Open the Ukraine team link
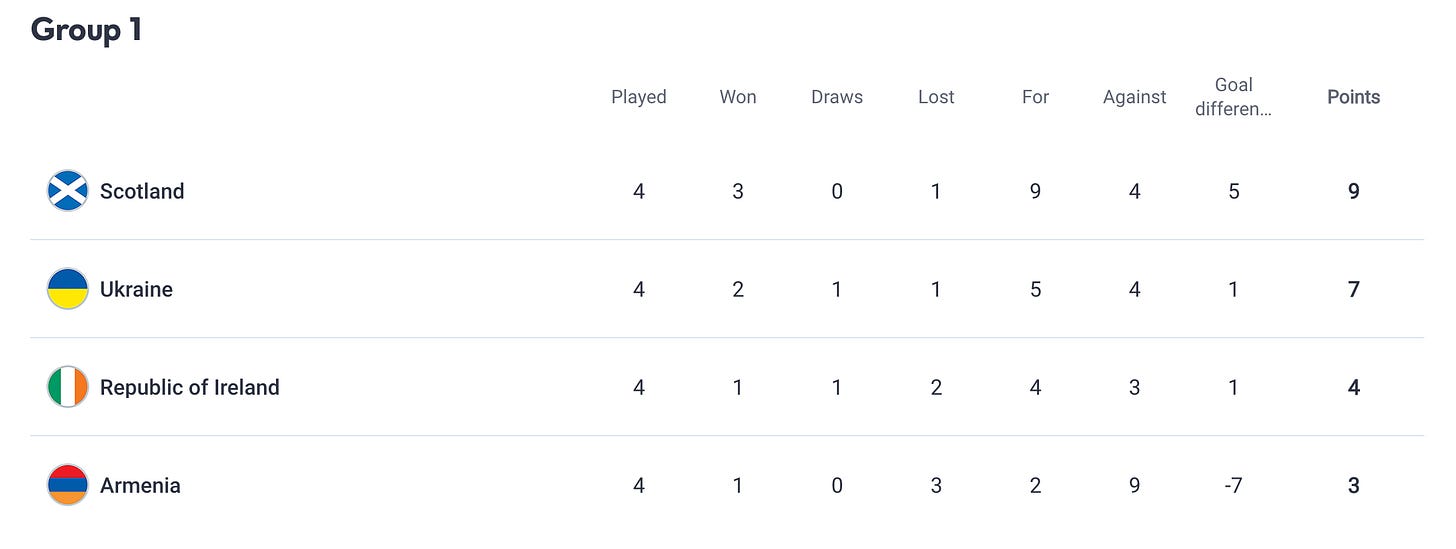 pos(136,289)
